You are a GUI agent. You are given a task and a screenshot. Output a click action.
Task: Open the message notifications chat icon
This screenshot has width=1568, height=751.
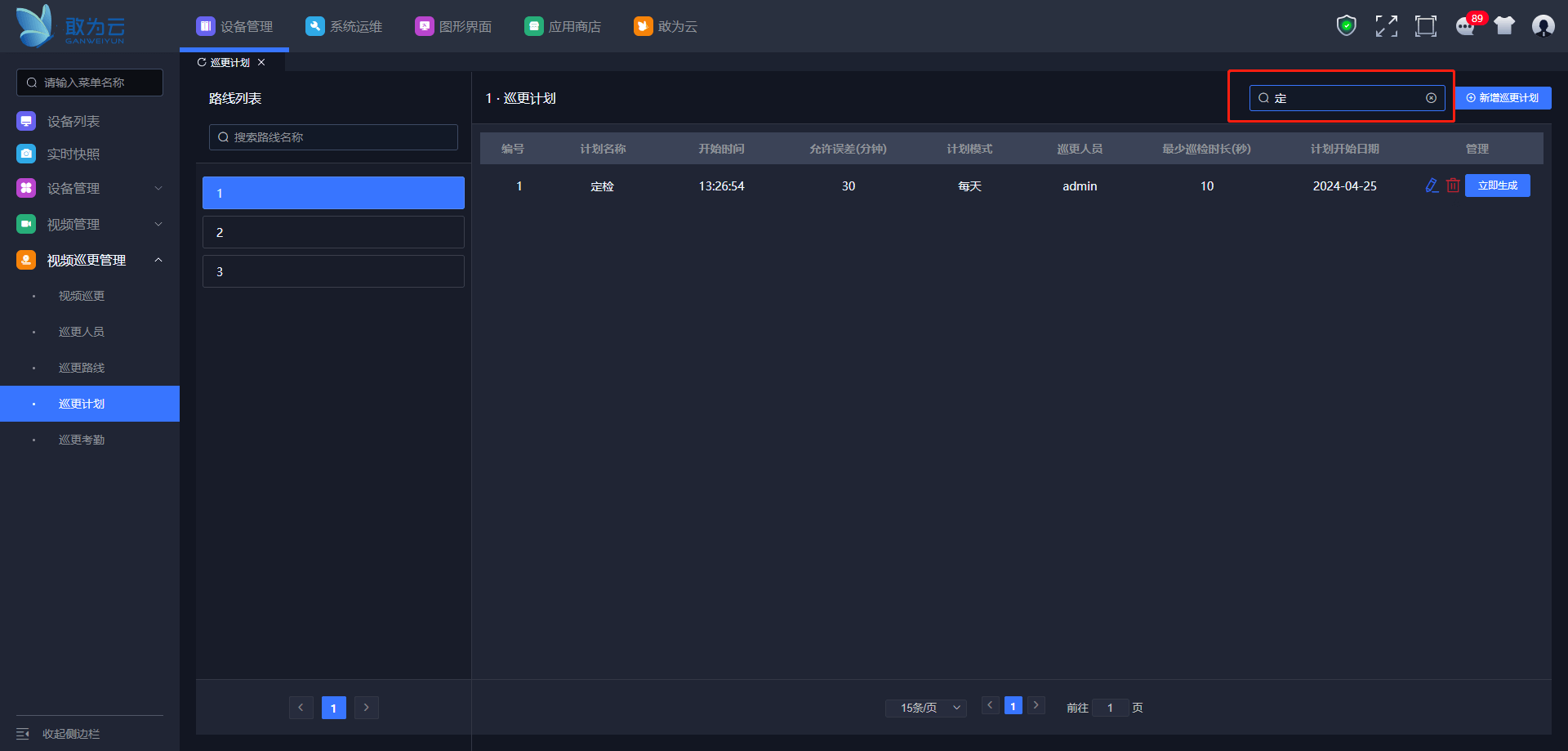1465,27
